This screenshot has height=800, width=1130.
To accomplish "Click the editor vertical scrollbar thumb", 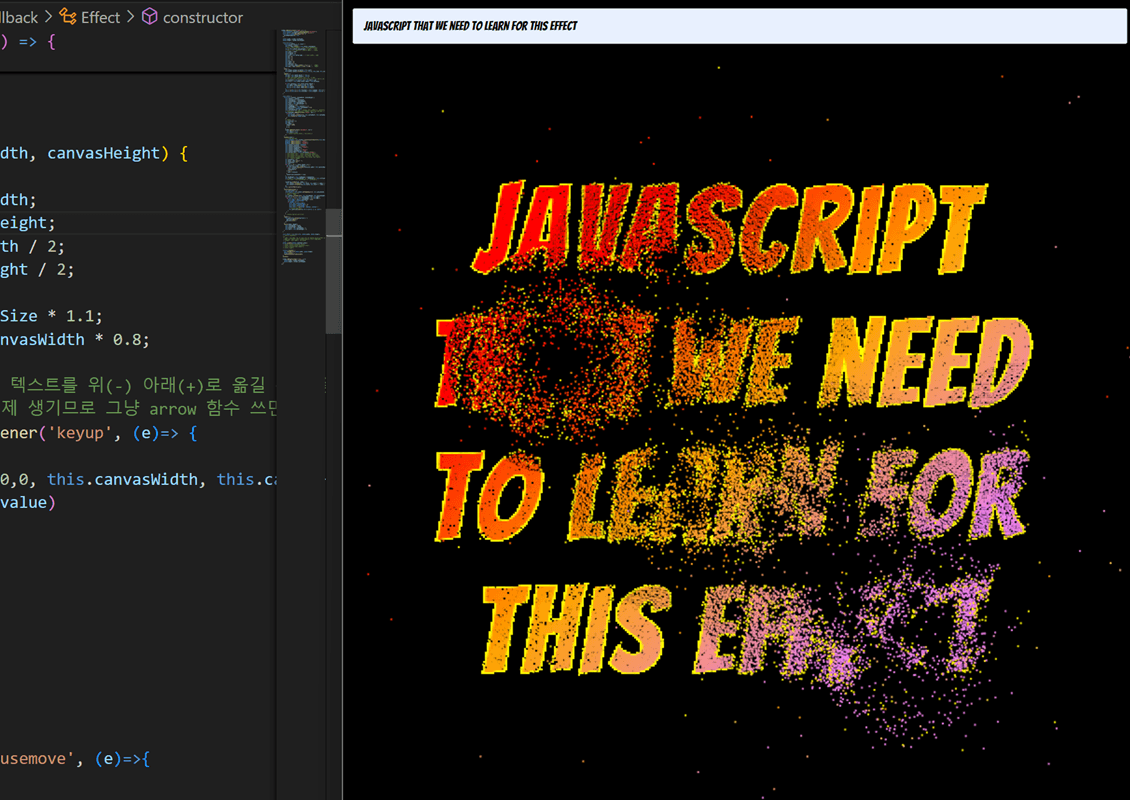I will [334, 270].
